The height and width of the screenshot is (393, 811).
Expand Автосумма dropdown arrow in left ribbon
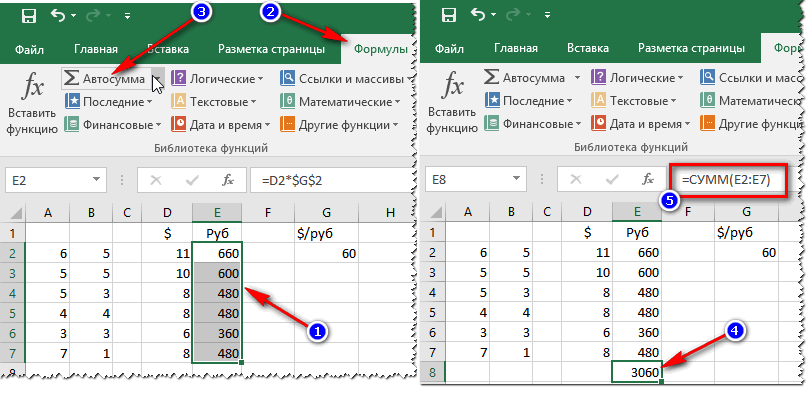coord(157,79)
